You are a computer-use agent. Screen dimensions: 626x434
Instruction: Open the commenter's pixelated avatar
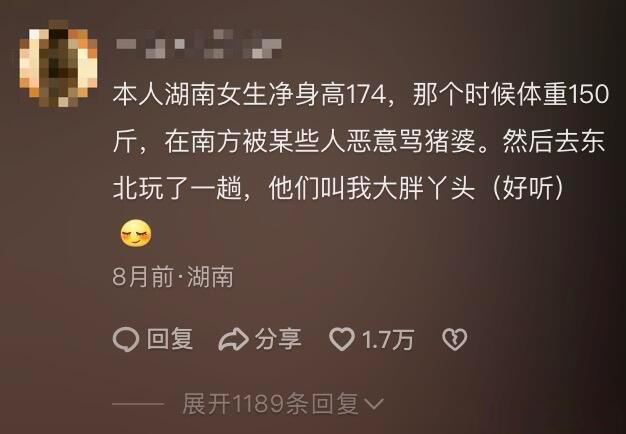click(59, 64)
